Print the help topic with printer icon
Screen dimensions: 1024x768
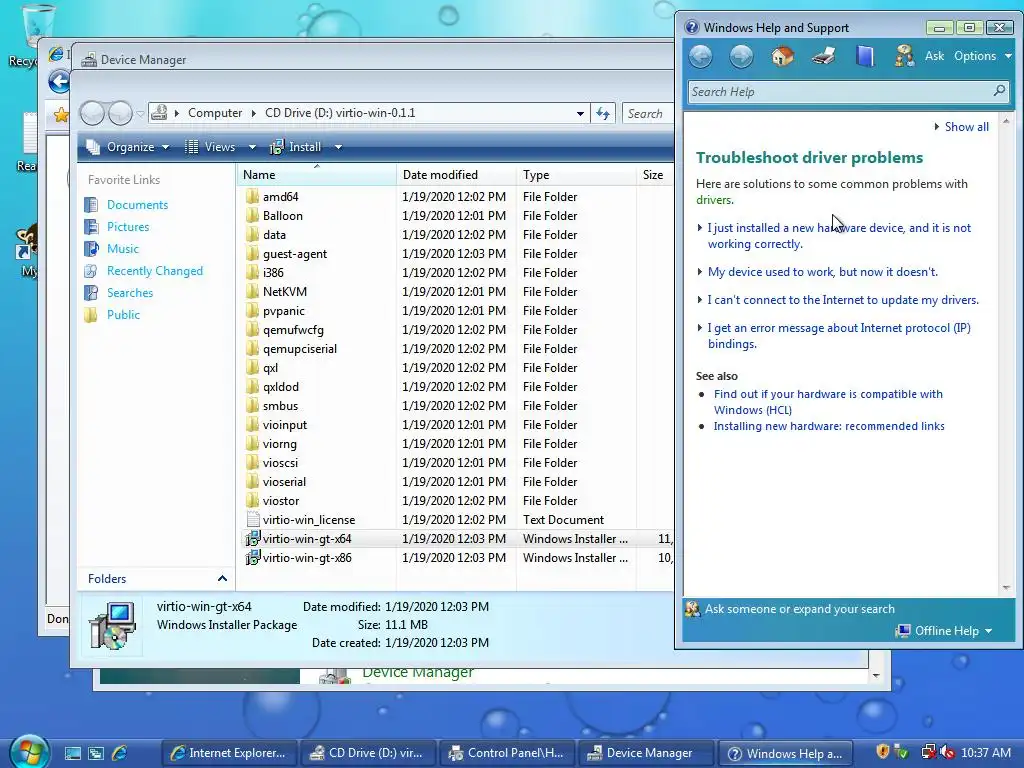pos(824,56)
